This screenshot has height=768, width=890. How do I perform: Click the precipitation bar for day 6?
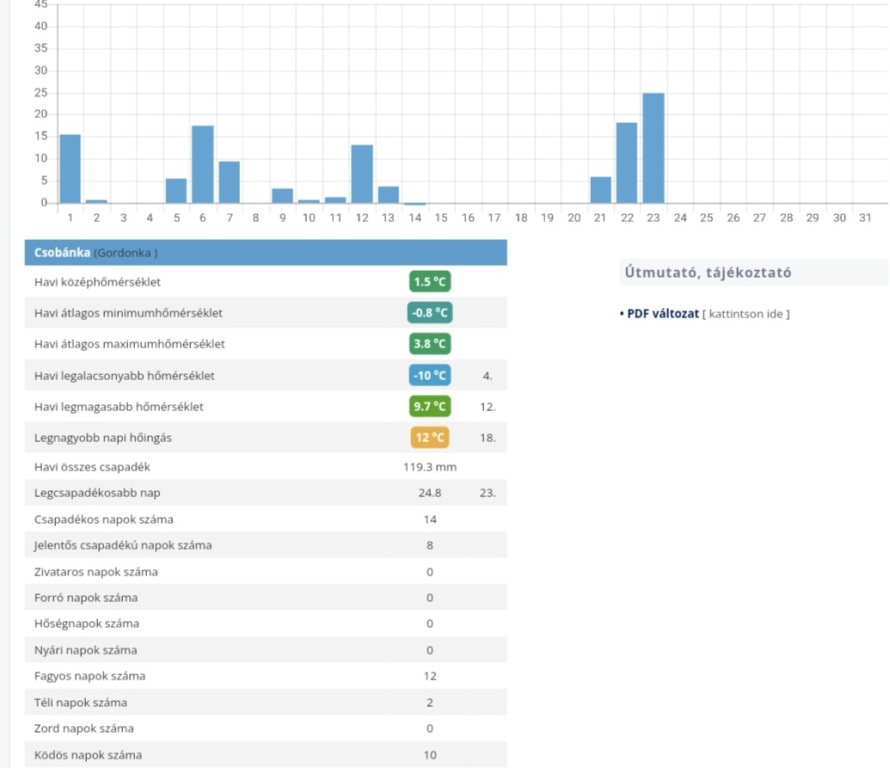point(203,164)
